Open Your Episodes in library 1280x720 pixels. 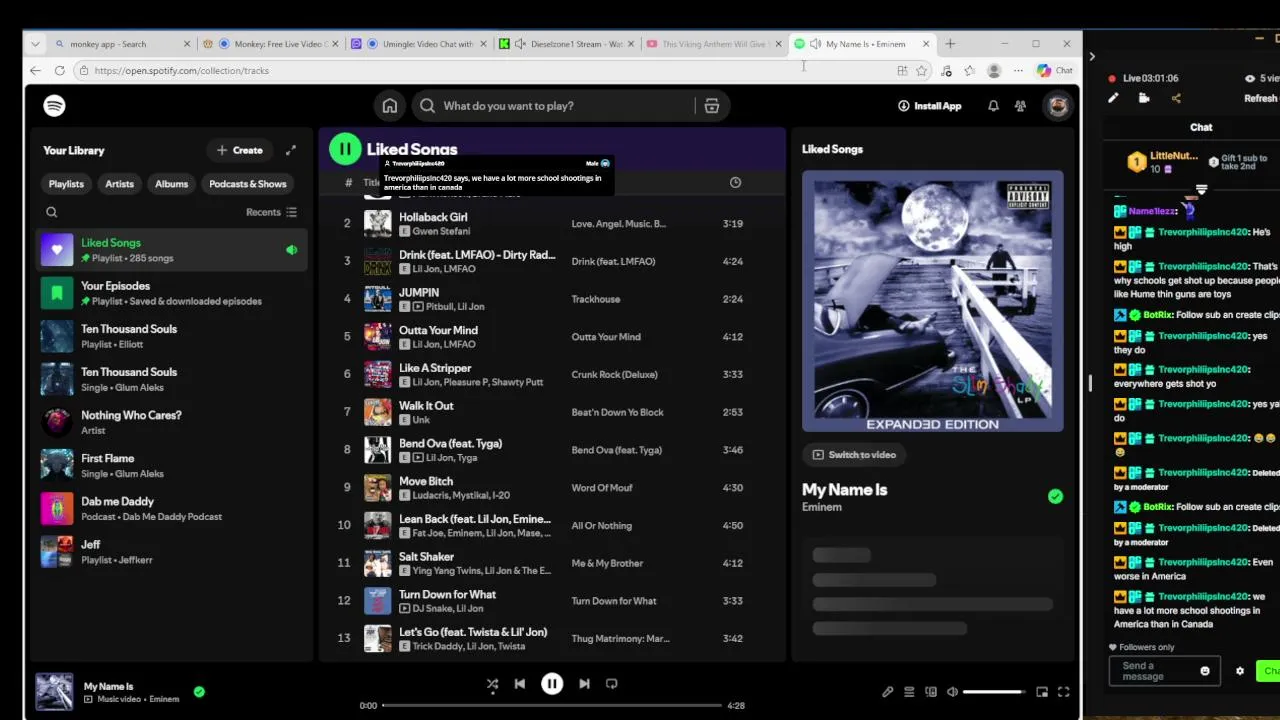170,293
